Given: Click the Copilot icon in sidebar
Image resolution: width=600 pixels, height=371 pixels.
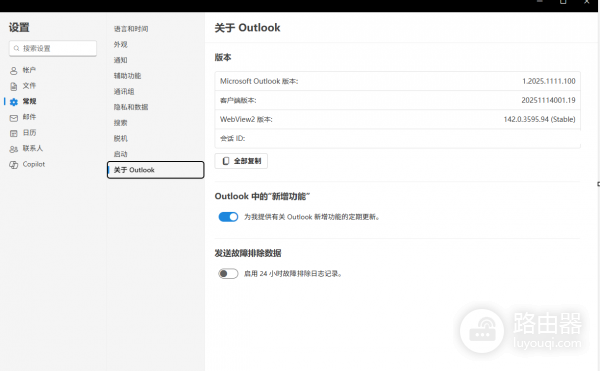Looking at the screenshot, I should 14,165.
